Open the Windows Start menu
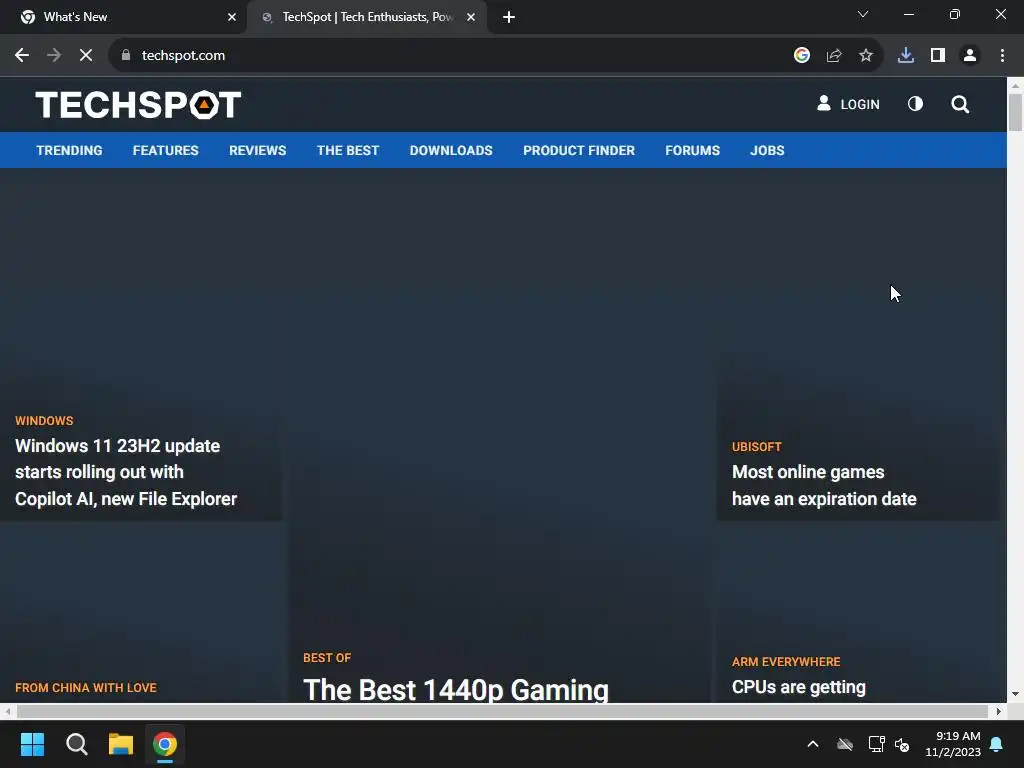This screenshot has width=1024, height=768. click(x=32, y=744)
